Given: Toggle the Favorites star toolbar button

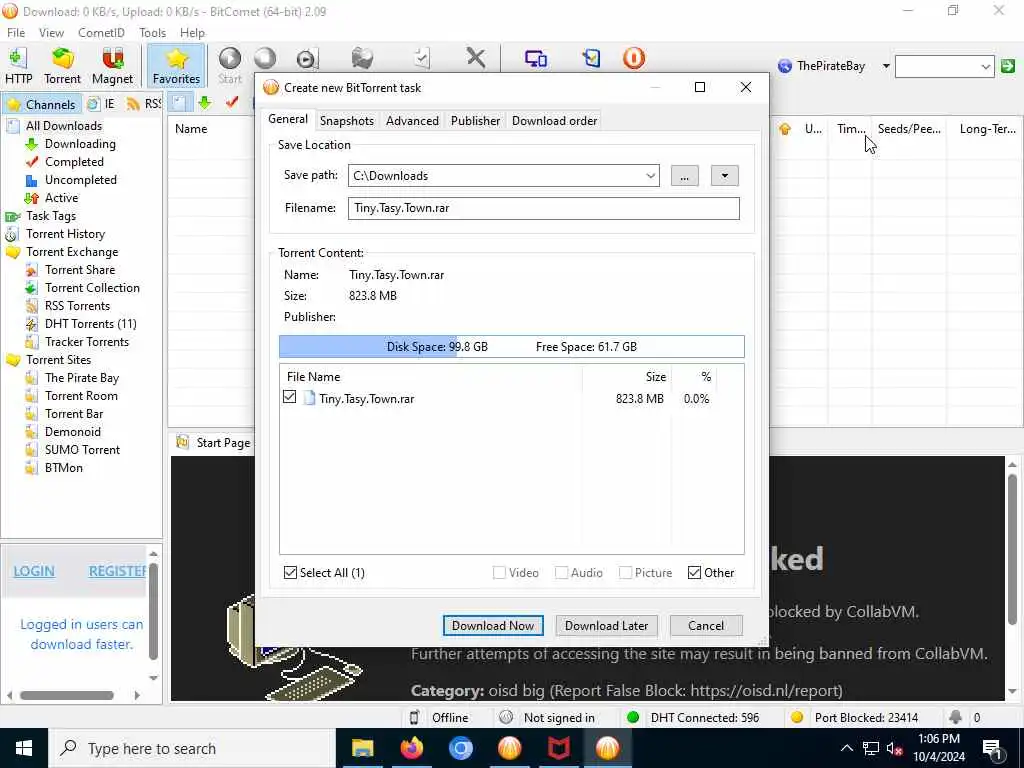Looking at the screenshot, I should click(x=176, y=65).
